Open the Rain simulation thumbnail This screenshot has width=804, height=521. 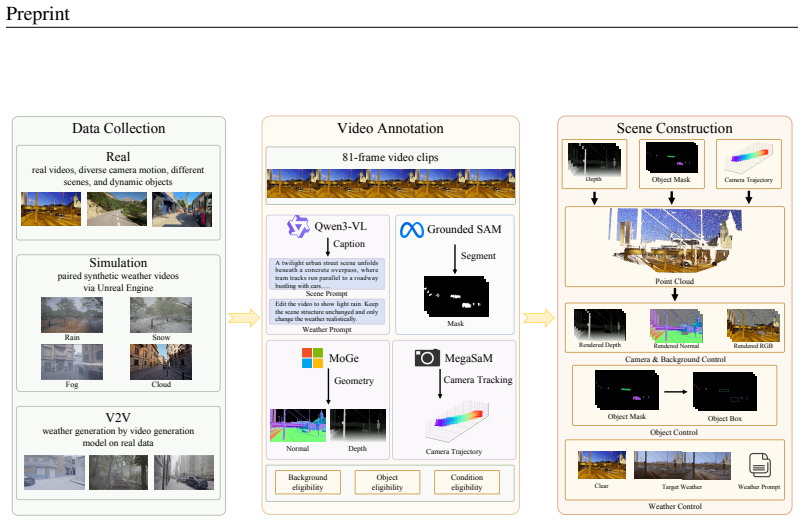(72, 315)
